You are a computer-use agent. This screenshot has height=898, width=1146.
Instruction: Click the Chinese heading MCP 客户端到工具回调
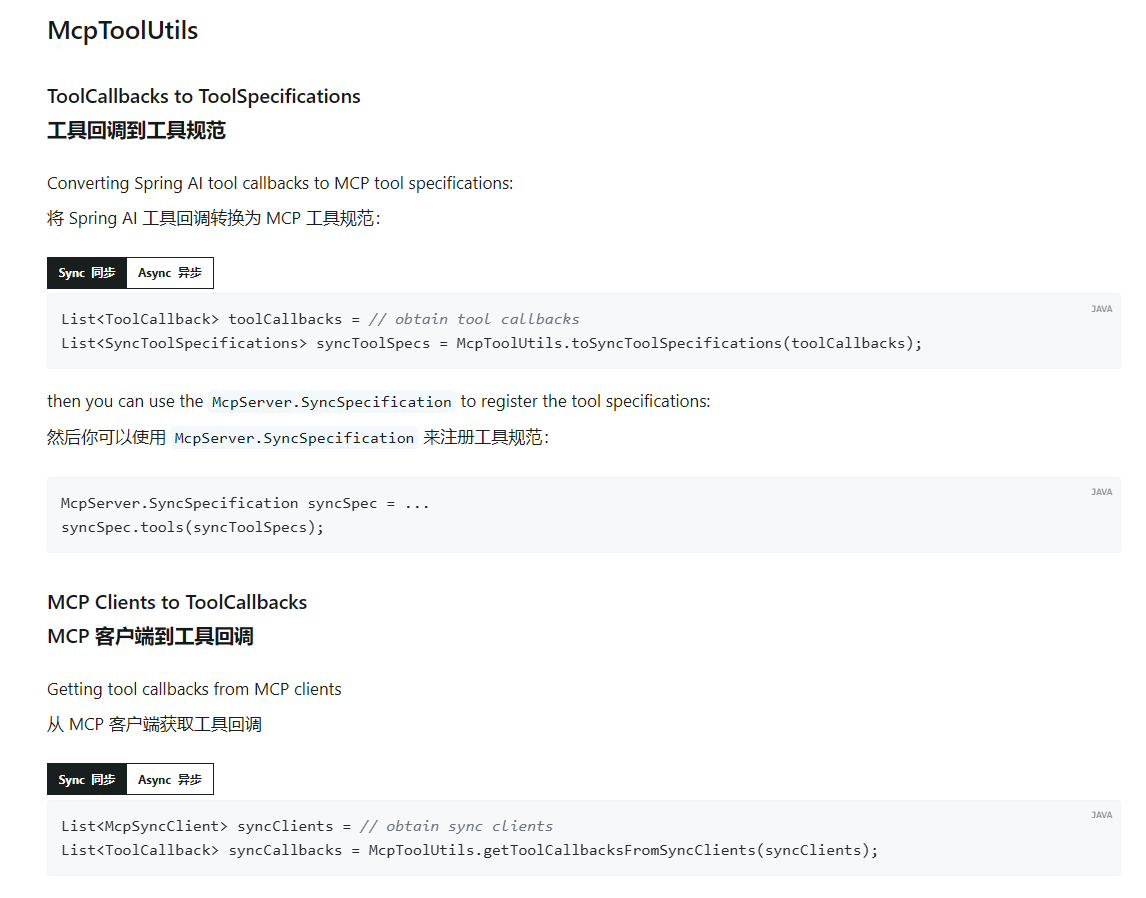click(x=150, y=636)
